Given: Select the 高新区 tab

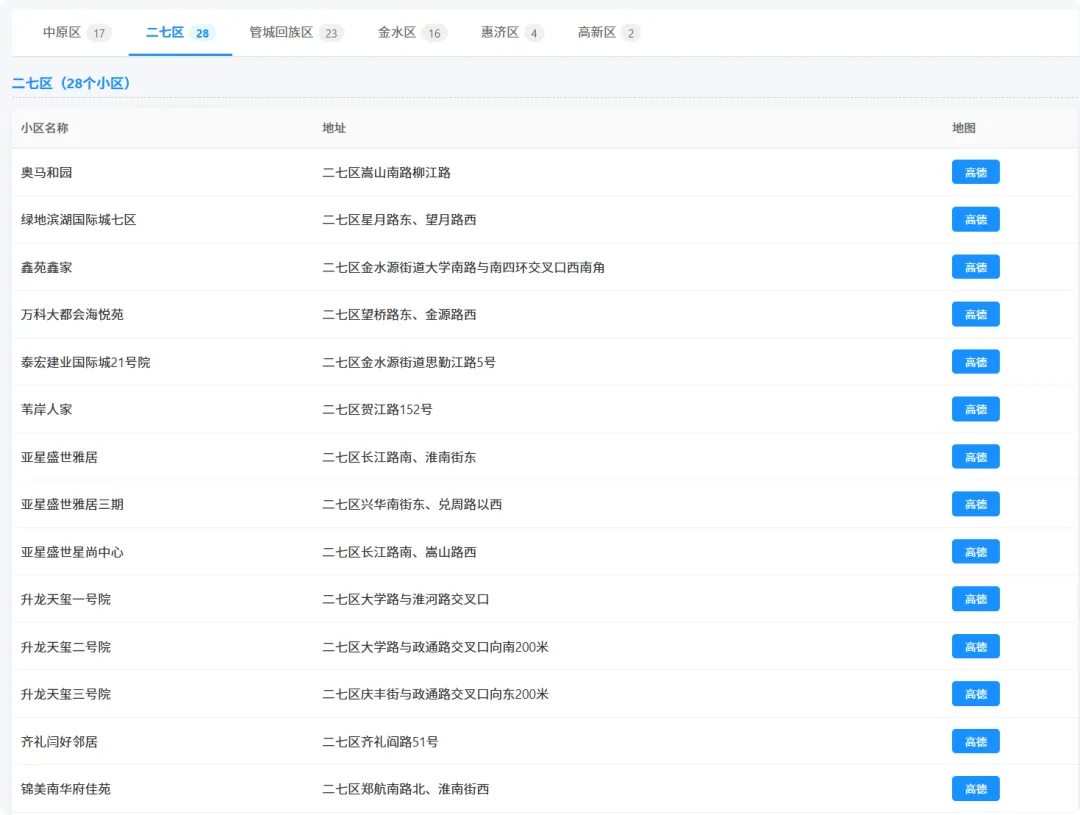Looking at the screenshot, I should pos(609,32).
